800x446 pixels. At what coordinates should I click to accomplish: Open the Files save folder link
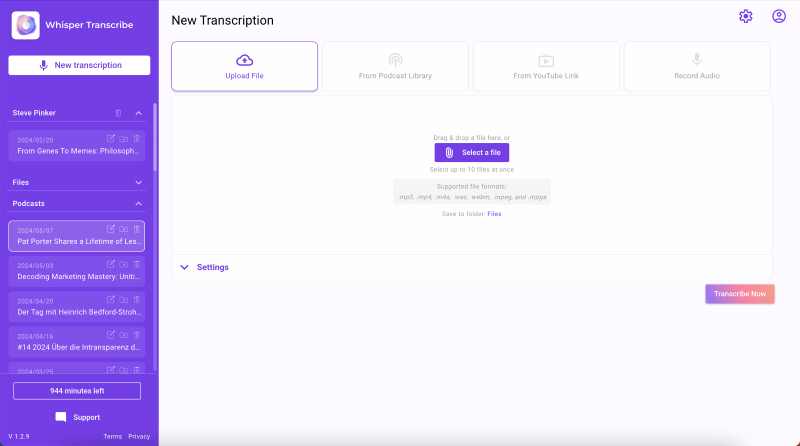tap(494, 214)
